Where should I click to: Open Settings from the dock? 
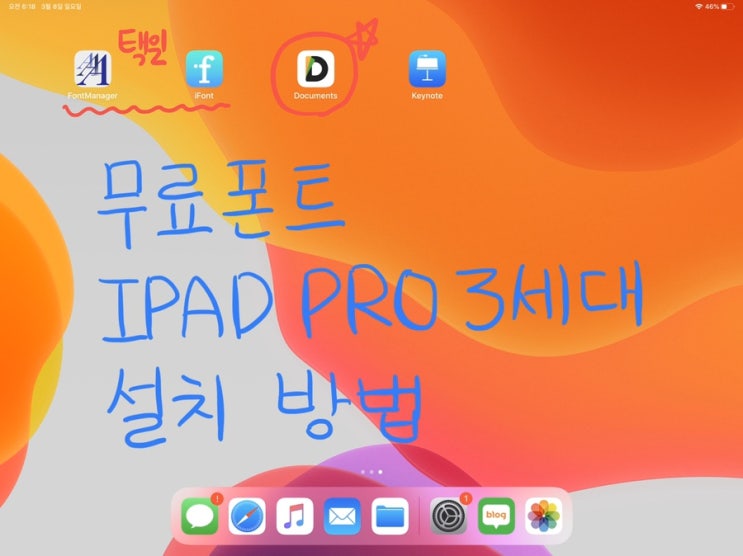(x=449, y=516)
